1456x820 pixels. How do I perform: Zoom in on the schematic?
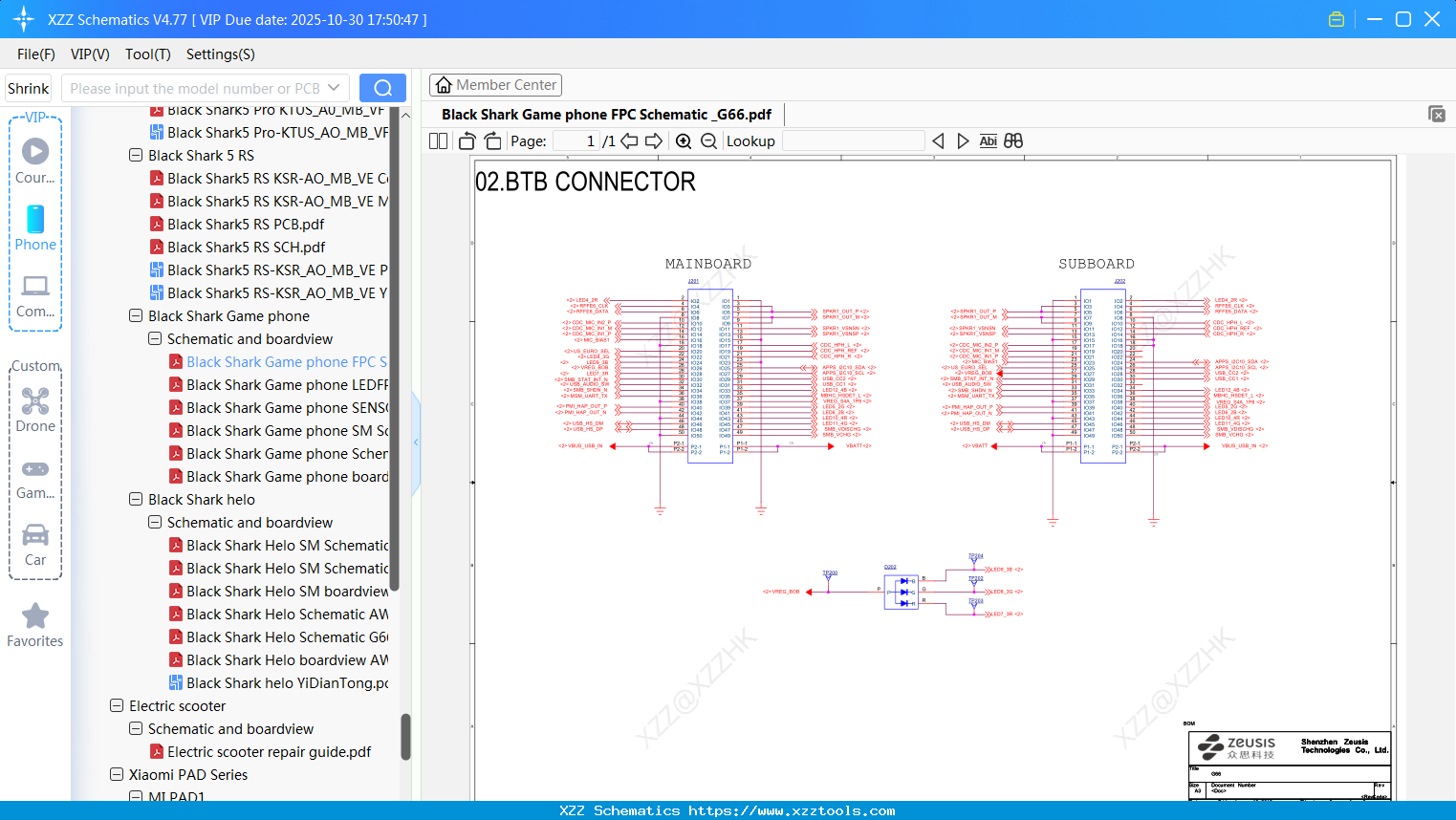point(684,141)
